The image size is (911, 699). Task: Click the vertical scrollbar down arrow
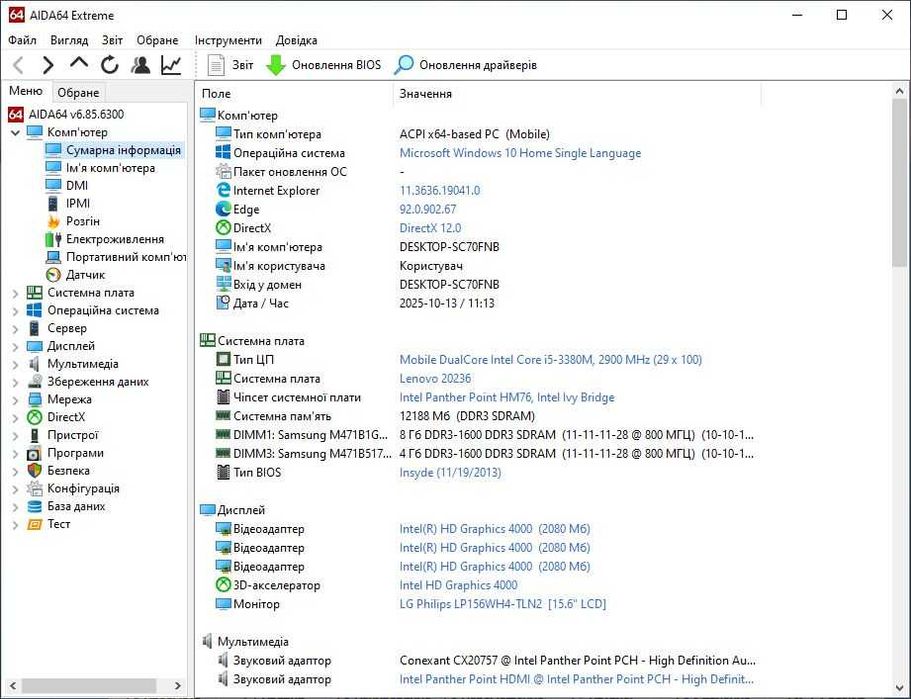pyautogui.click(x=899, y=687)
